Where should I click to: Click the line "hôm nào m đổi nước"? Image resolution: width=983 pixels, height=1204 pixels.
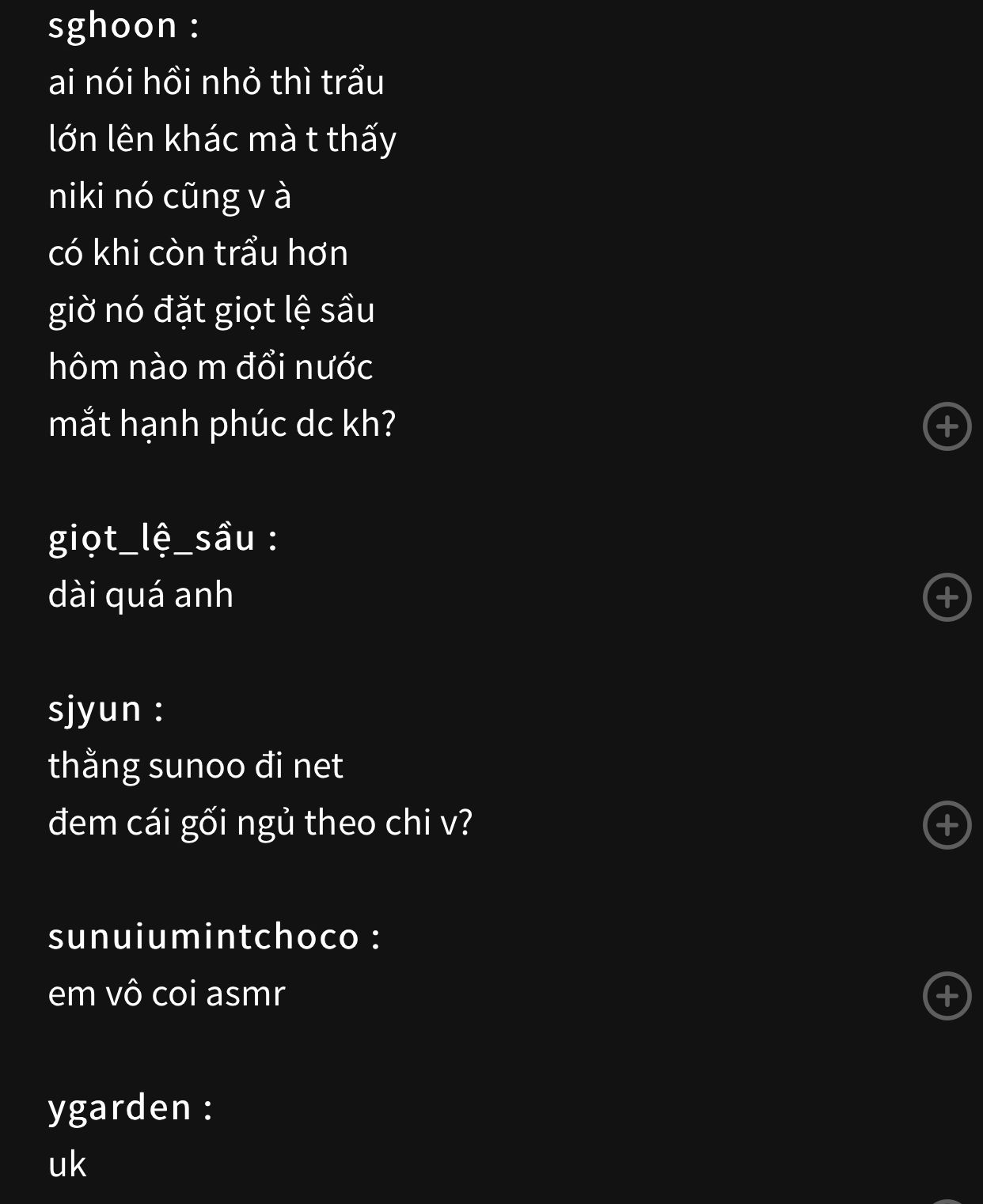pos(210,367)
